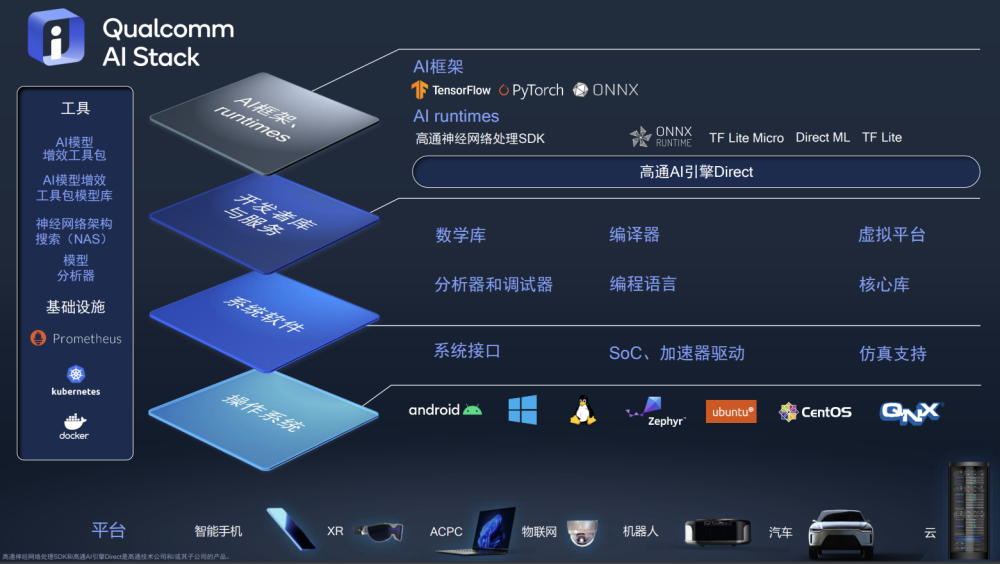Select the AI框架、runtimes layer tile
The width and height of the screenshot is (1000, 564).
(x=264, y=122)
